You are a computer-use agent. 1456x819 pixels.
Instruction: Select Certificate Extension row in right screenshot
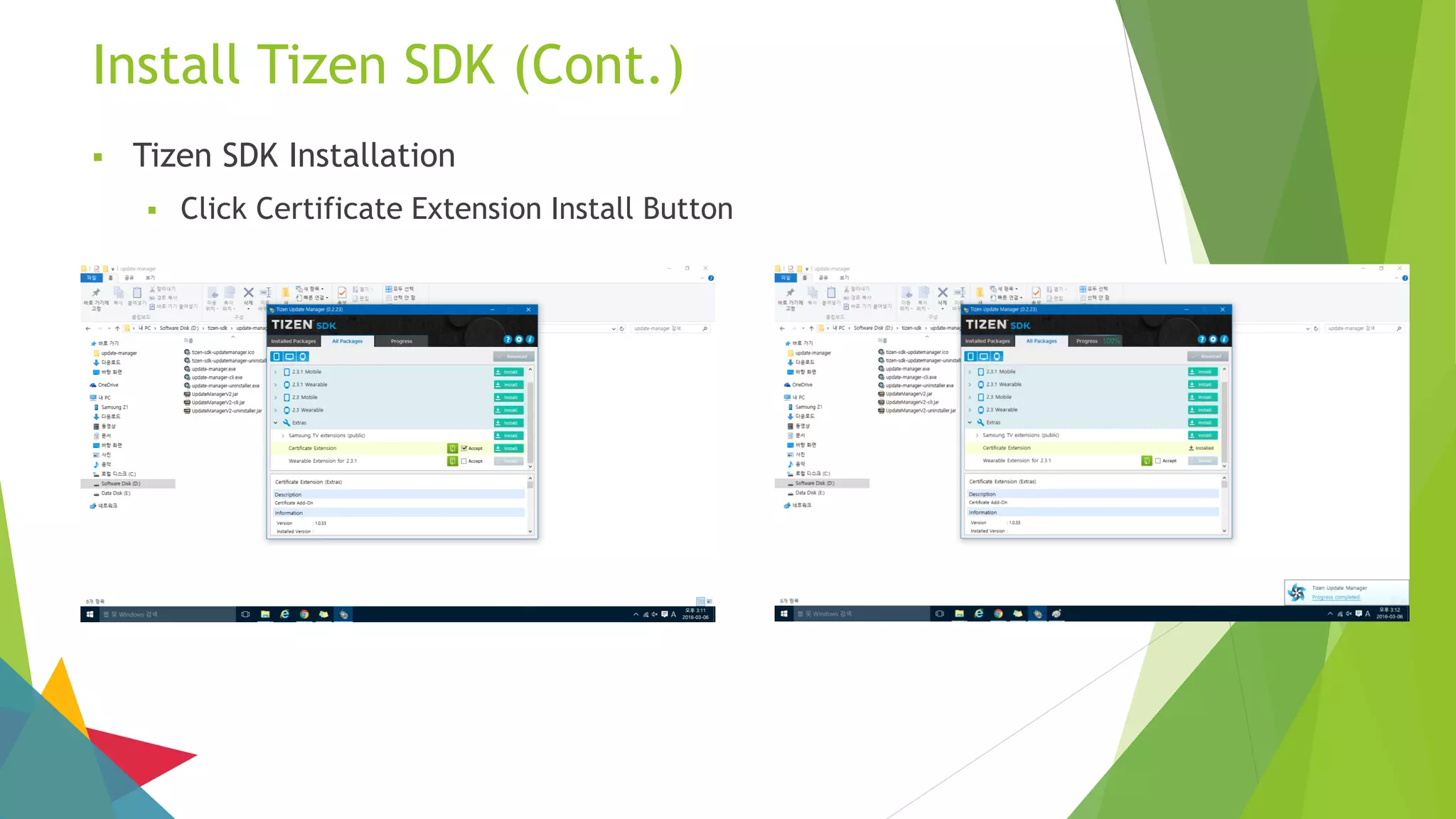click(1094, 448)
